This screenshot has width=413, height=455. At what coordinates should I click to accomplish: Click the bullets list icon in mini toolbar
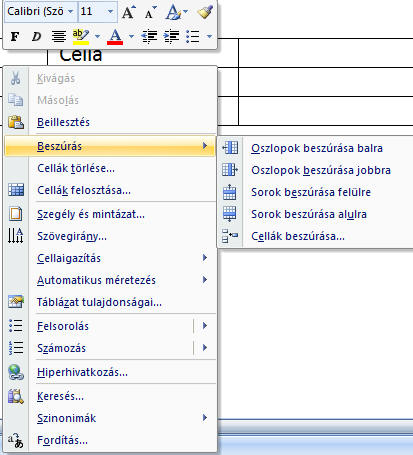pos(193,36)
